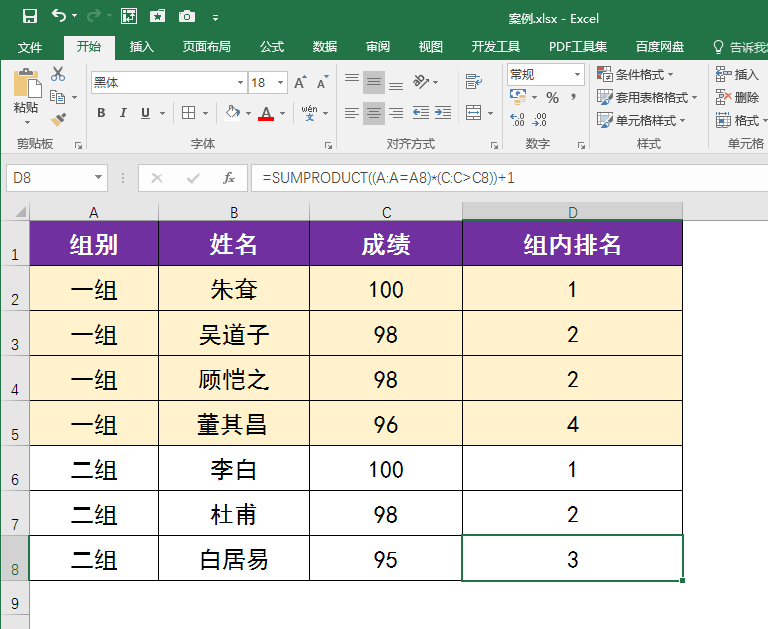Toggle Underline formatting

click(145, 113)
